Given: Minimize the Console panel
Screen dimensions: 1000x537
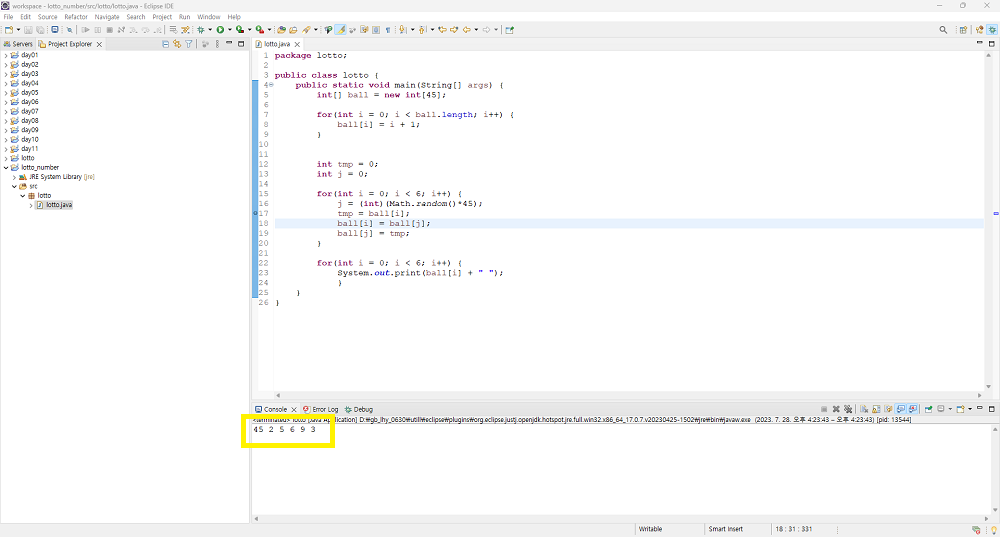Looking at the screenshot, I should point(980,408).
